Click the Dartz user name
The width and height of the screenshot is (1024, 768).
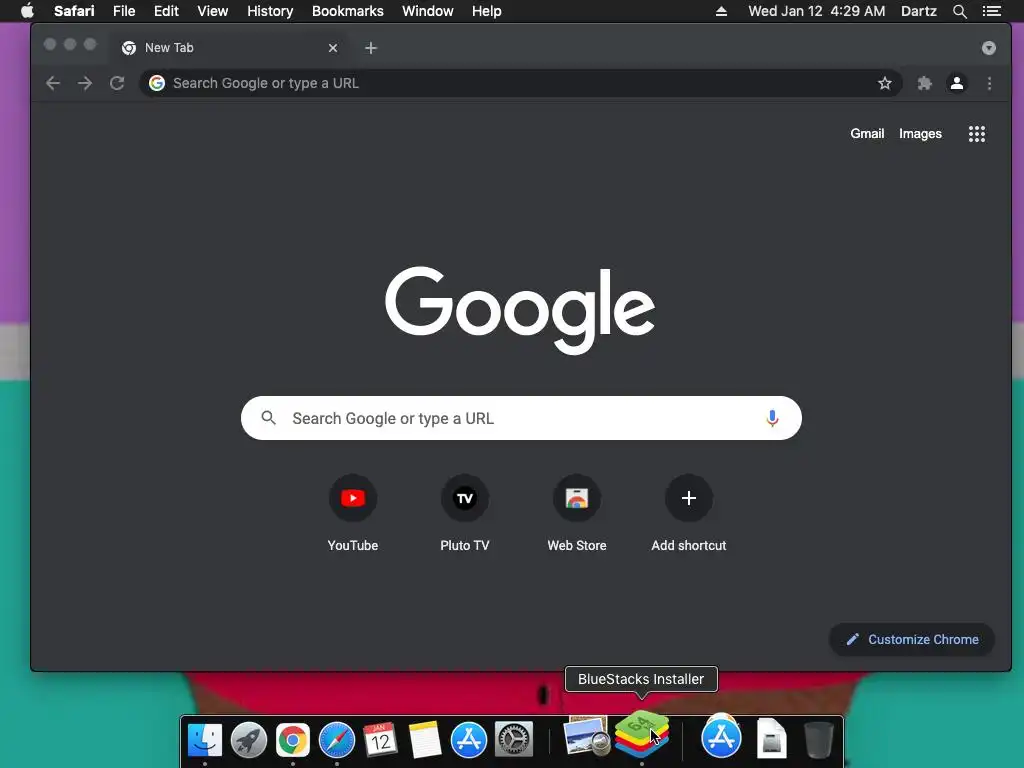pos(918,11)
